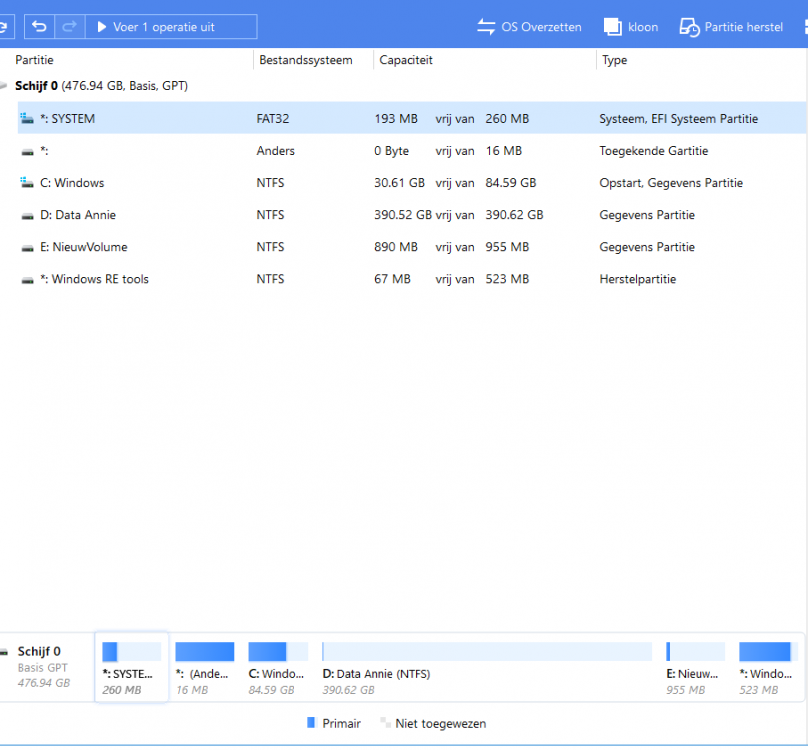Click the C: Windows partition icon in list
Viewport: 808px width, 750px height.
27,183
